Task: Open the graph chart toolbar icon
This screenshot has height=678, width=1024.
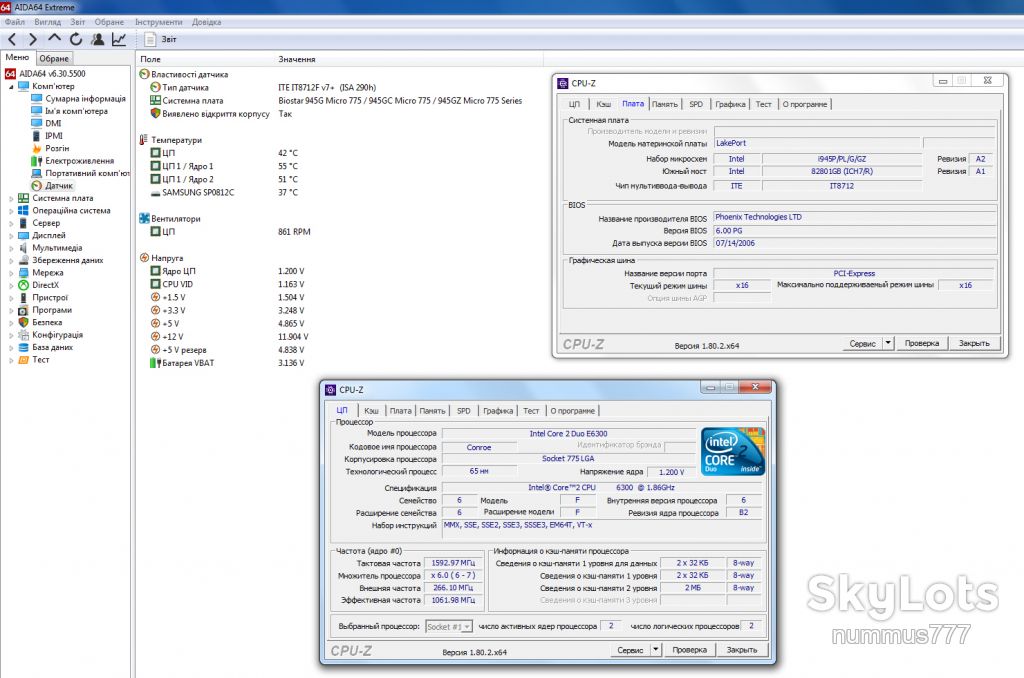Action: click(119, 39)
